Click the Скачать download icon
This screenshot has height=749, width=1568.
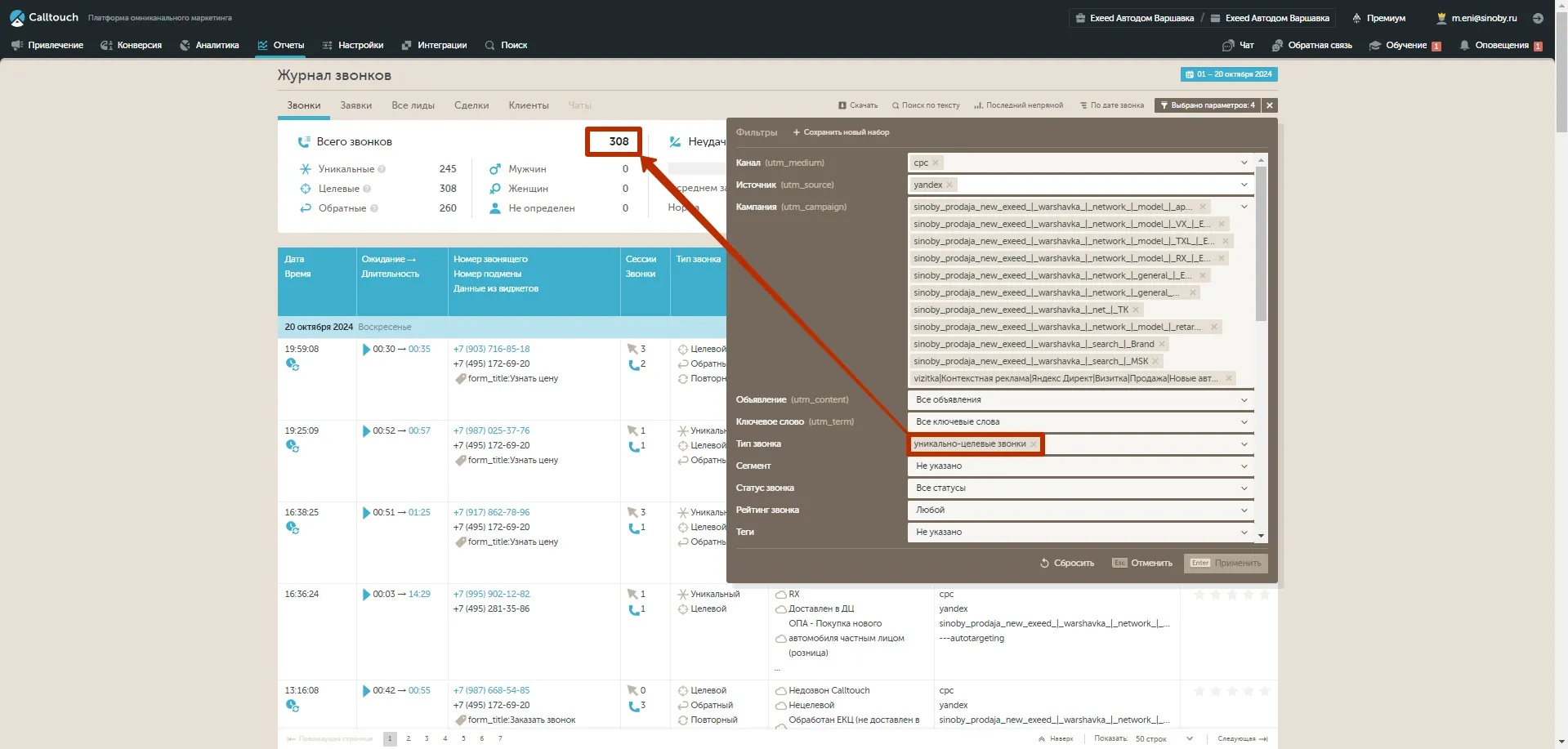click(842, 105)
